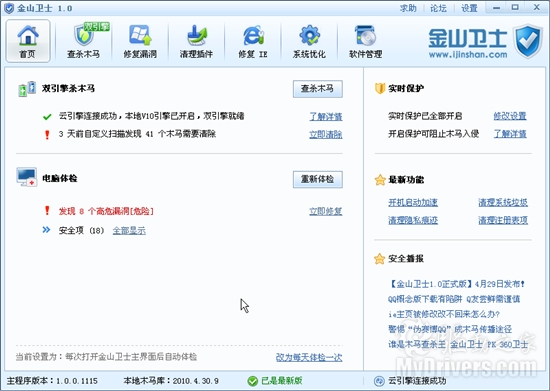550x391 pixels.
Task: Click the 金山卫士 shield logo at top right
Action: coord(528,41)
